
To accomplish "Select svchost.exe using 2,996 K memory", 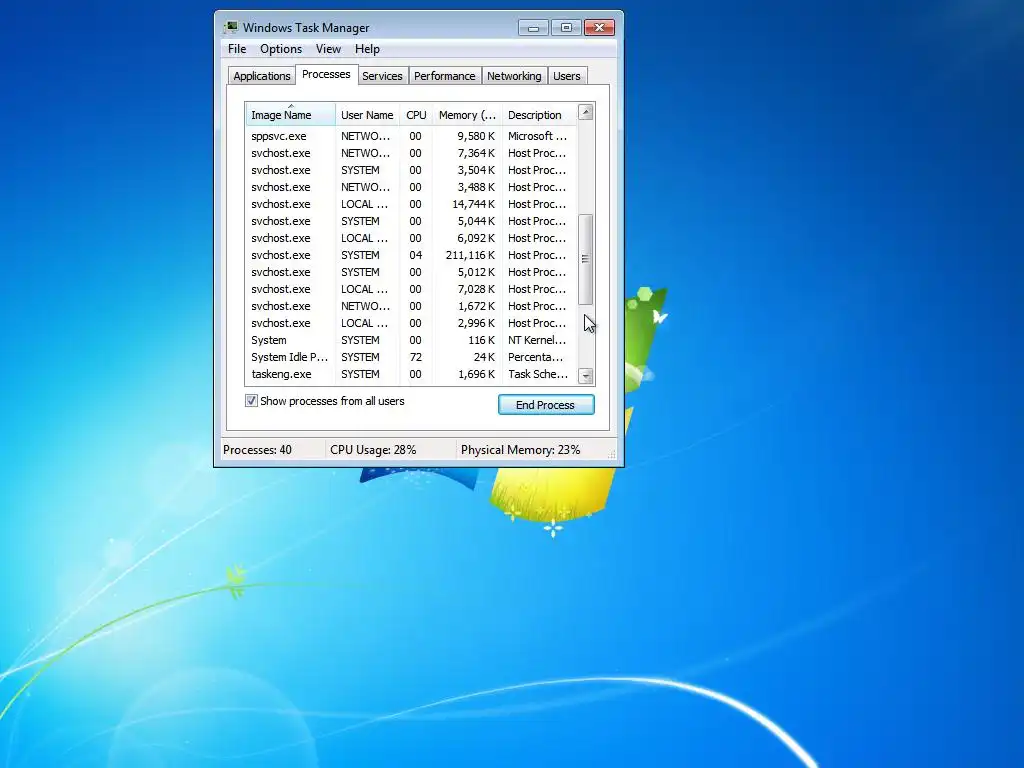I will coord(411,323).
